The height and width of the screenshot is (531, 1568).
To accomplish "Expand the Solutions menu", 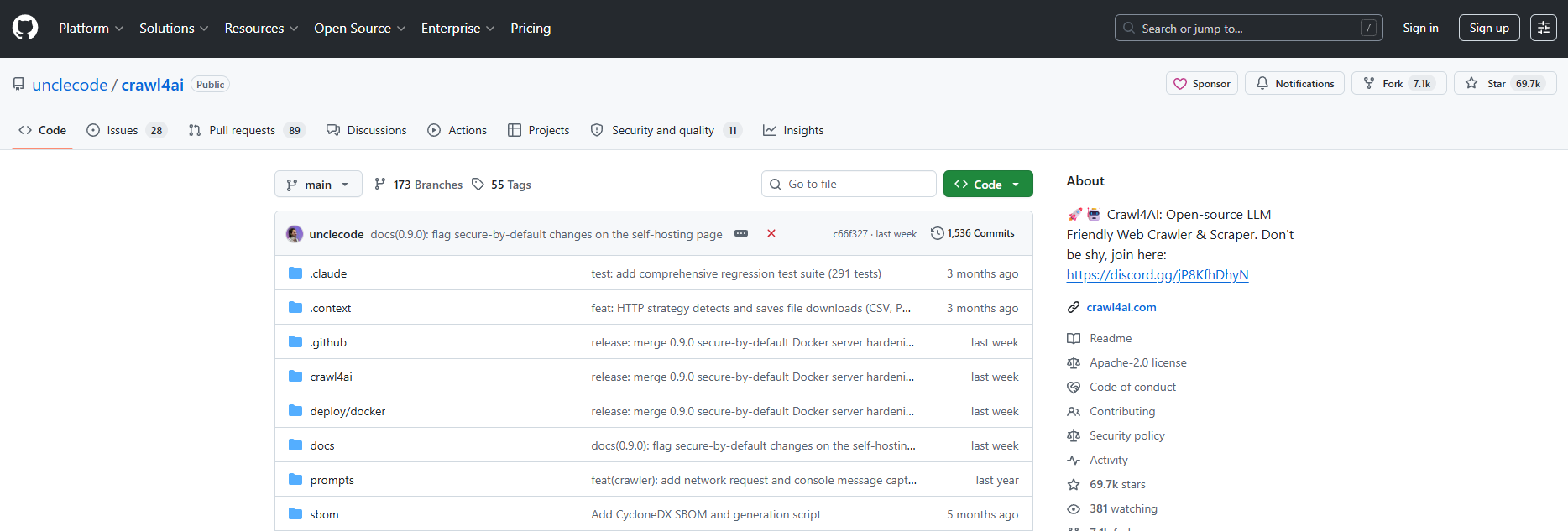I will click(x=174, y=28).
